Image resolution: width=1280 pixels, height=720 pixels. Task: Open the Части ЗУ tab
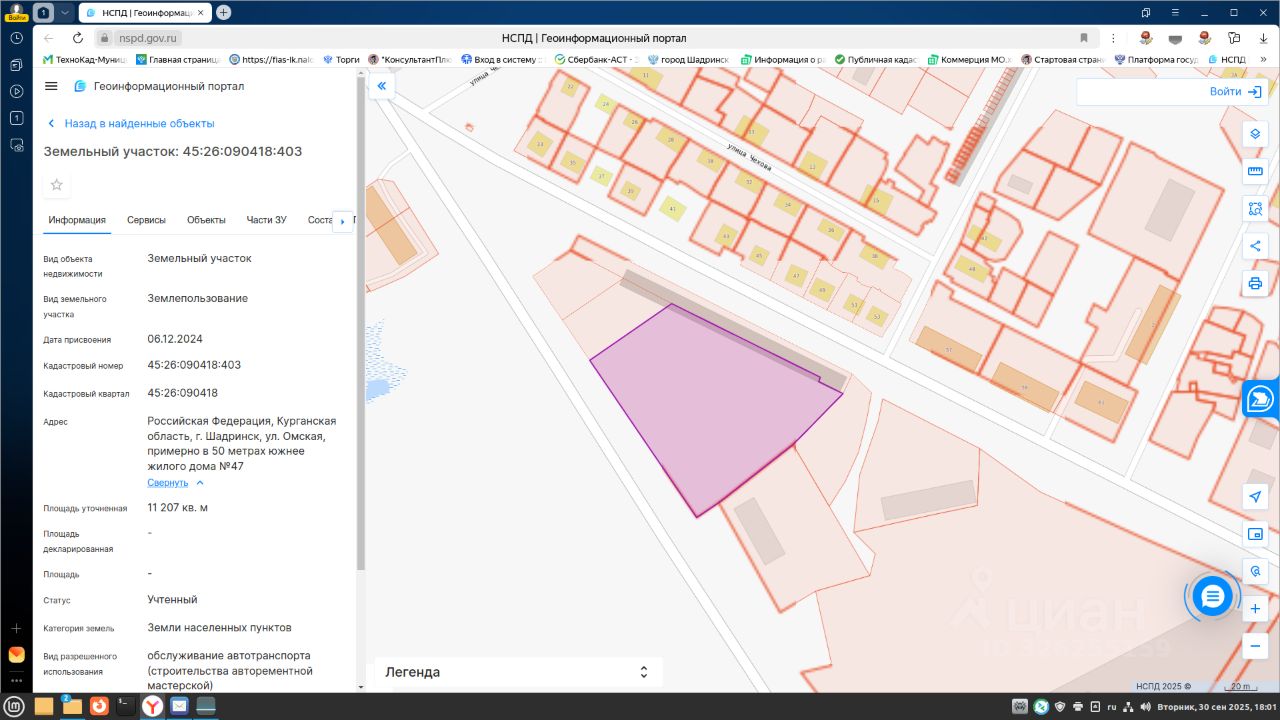[267, 220]
